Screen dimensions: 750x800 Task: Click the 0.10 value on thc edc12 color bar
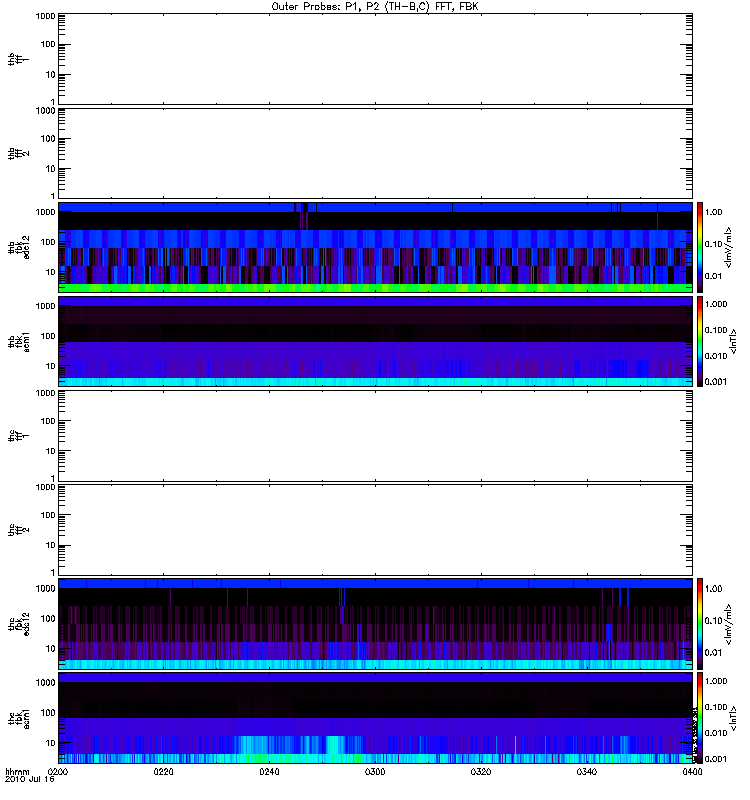pyautogui.click(x=714, y=620)
